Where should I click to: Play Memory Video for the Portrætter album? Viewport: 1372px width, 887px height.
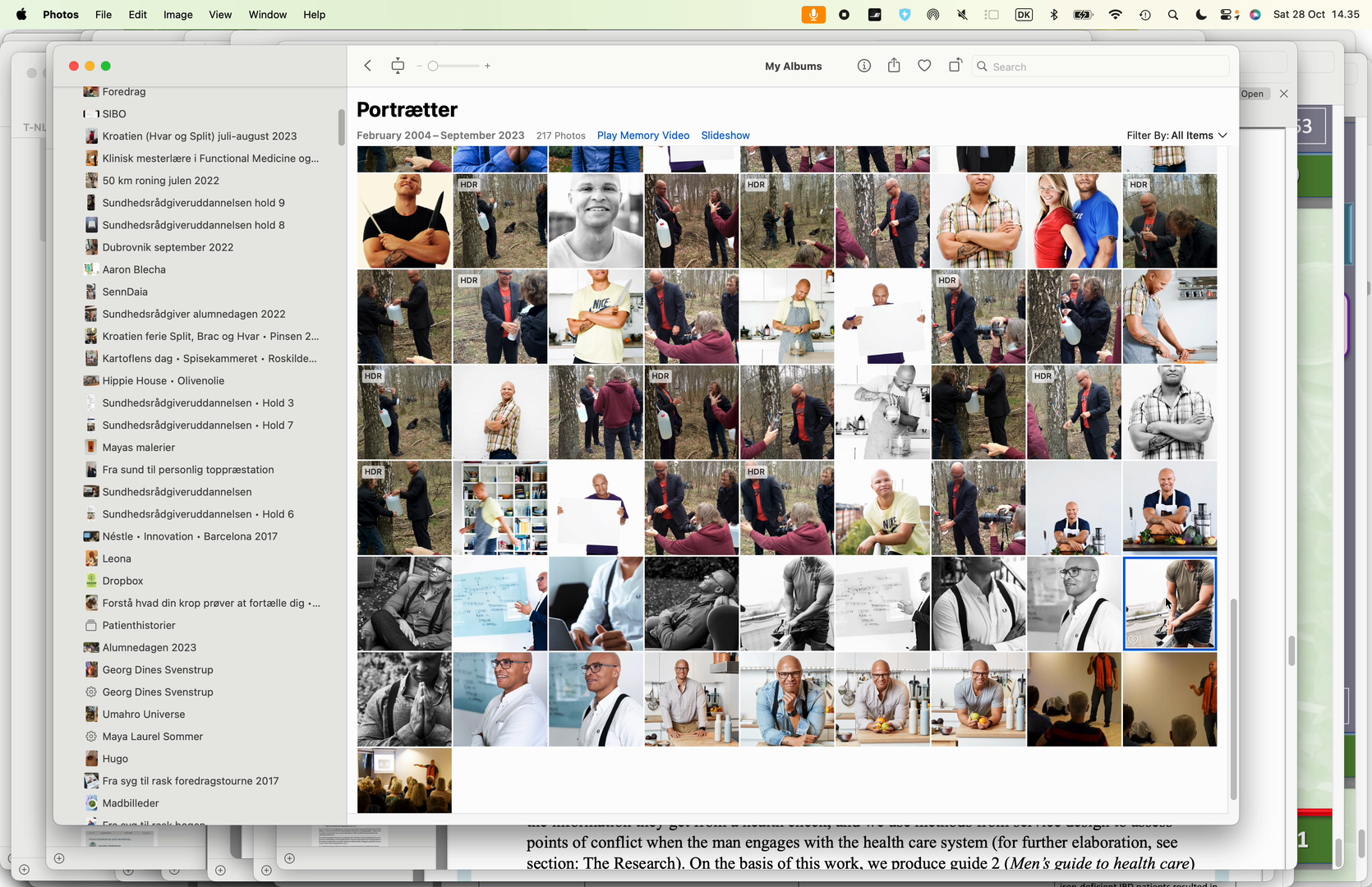tap(643, 136)
